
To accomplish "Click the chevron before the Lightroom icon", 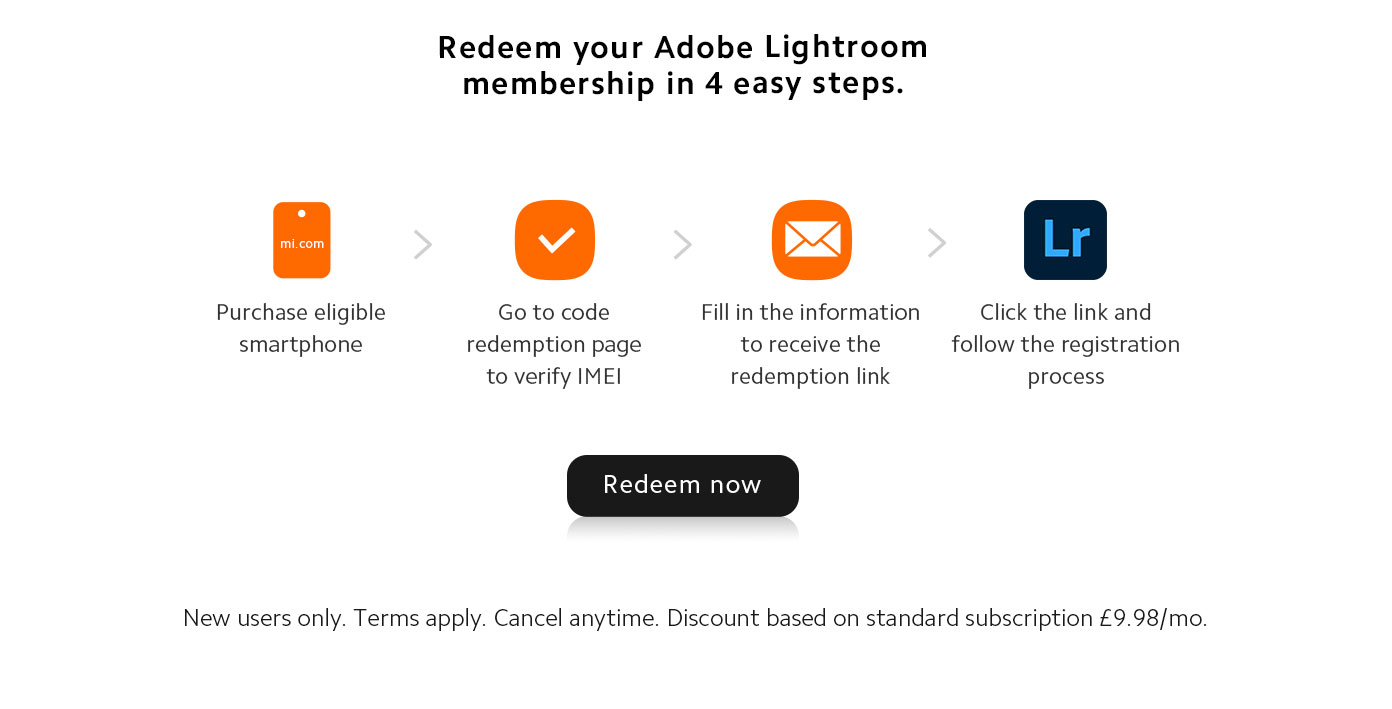I will (936, 242).
